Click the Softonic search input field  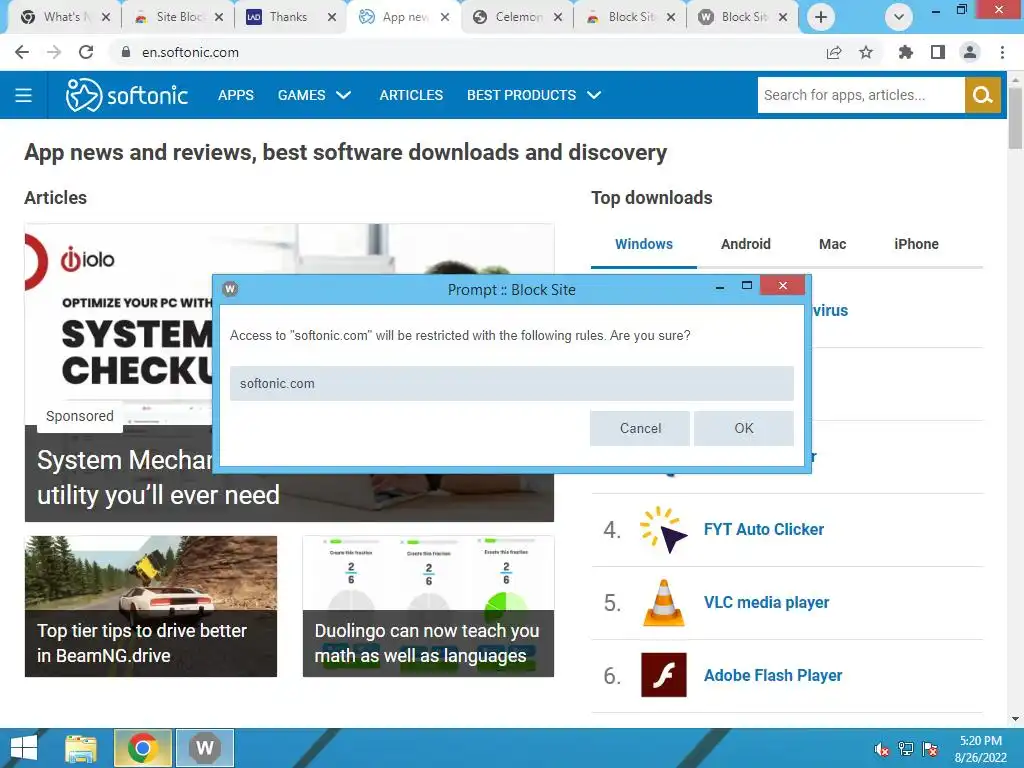(x=861, y=95)
